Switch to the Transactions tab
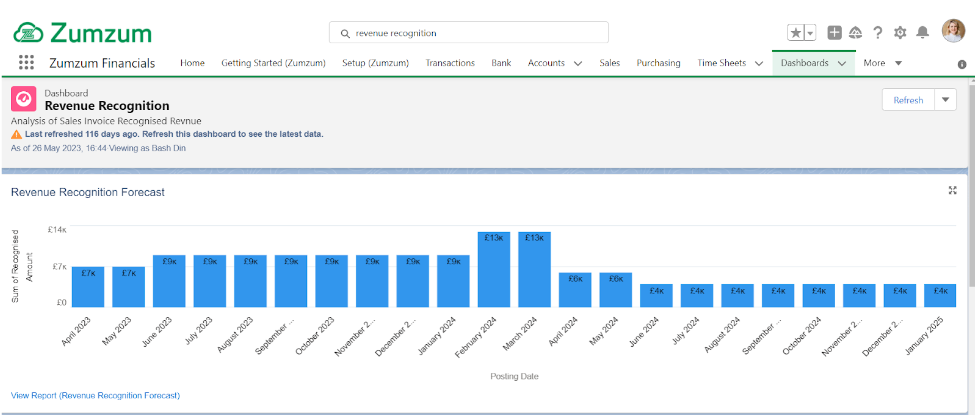 tap(450, 63)
